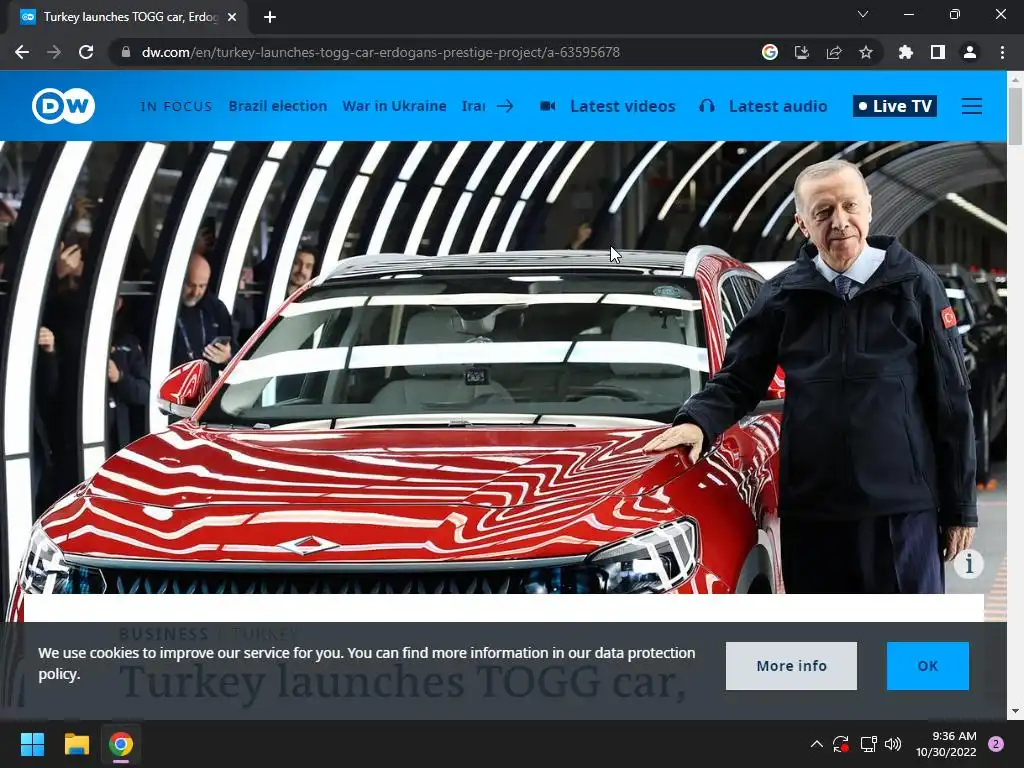The image size is (1024, 768).
Task: Open the Chrome profile icon
Action: point(970,52)
